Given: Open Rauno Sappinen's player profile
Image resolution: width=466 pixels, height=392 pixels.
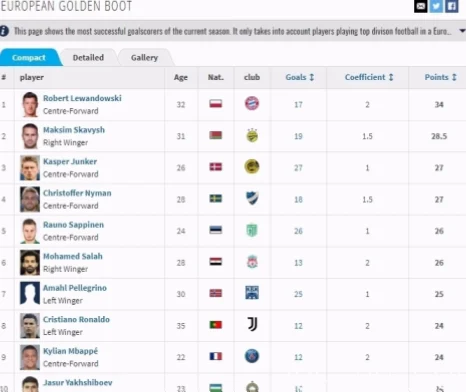Looking at the screenshot, I should 73,225.
